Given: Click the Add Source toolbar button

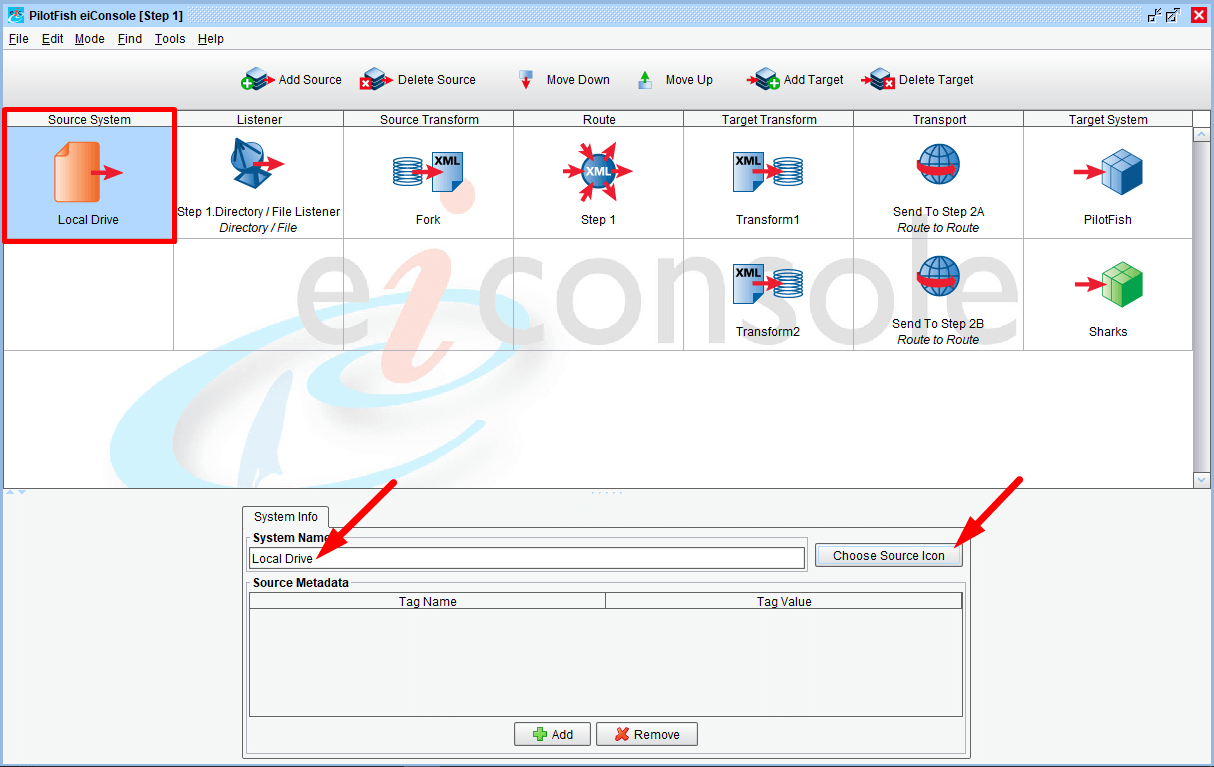Looking at the screenshot, I should 291,80.
